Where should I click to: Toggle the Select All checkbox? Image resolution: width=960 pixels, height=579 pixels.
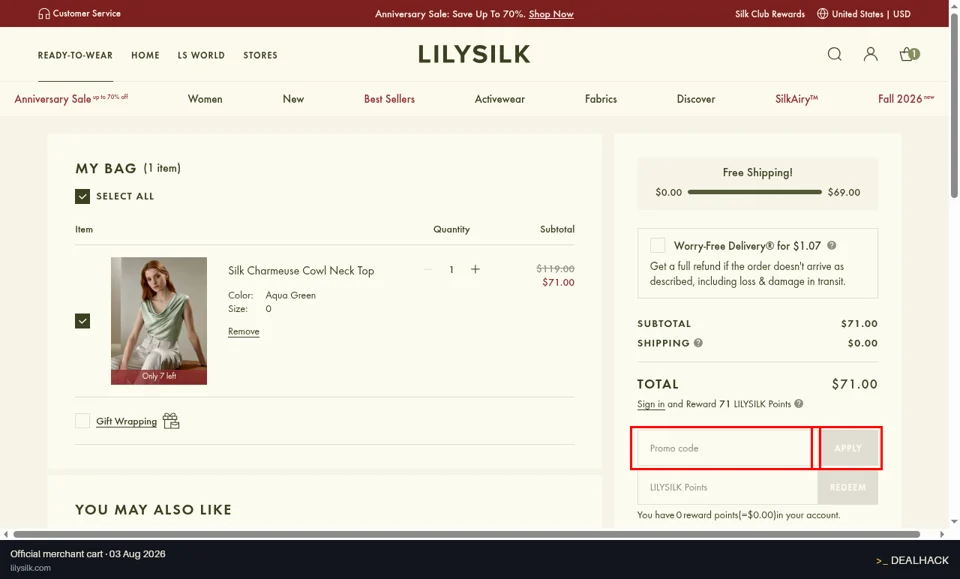point(83,196)
